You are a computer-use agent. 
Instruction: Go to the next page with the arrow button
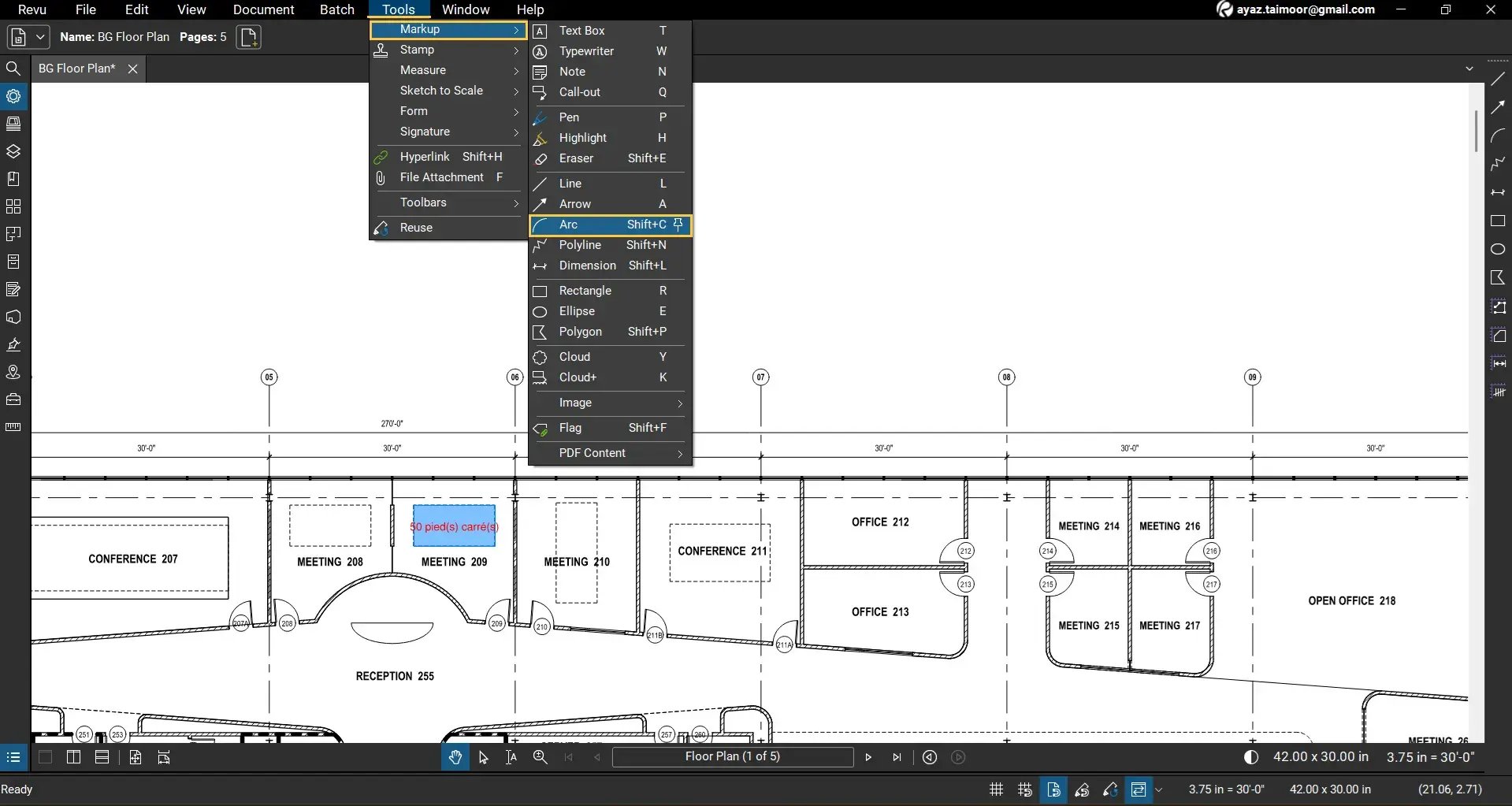[x=868, y=757]
